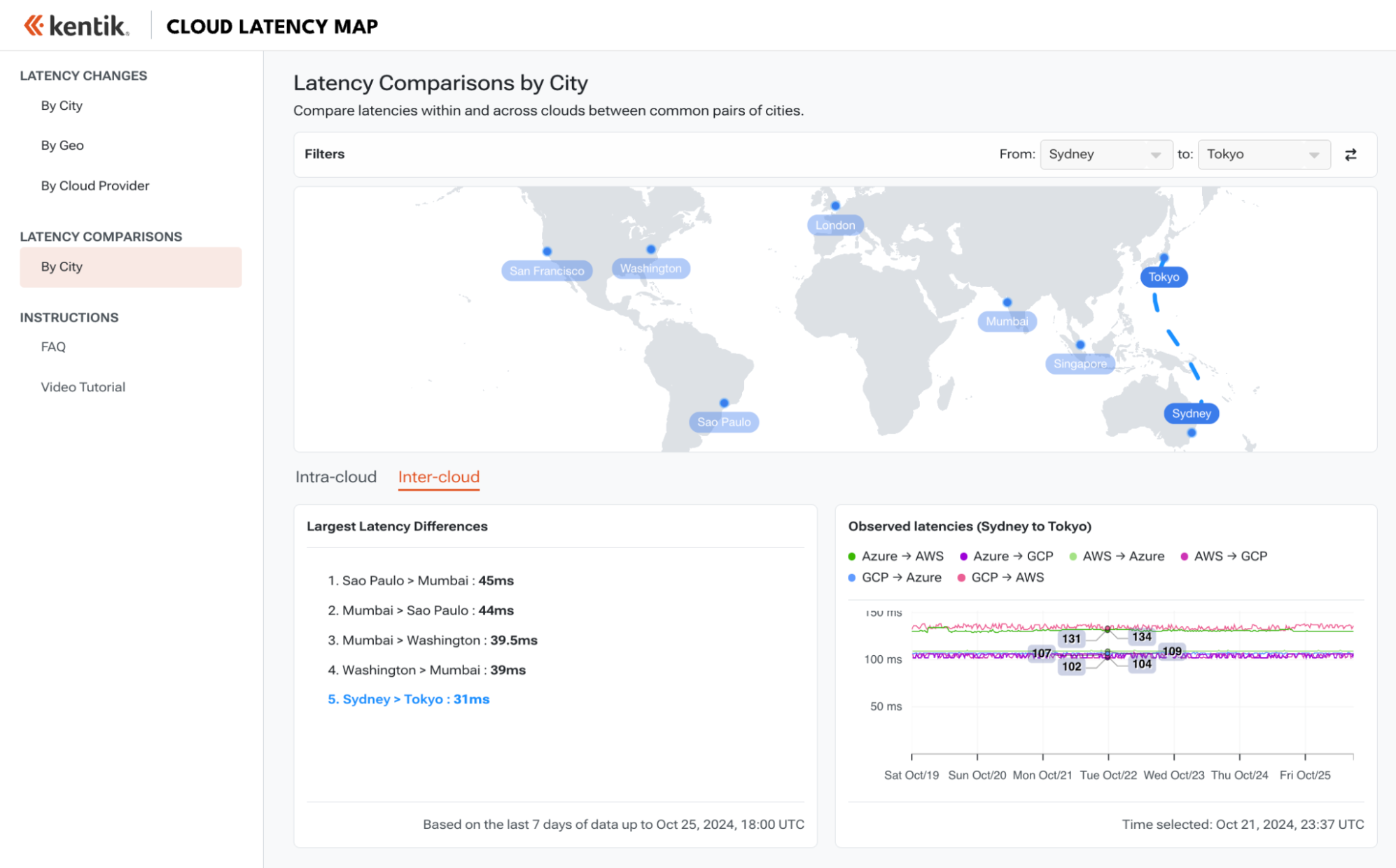Open the From city dropdown
The image size is (1396, 868).
[1105, 155]
